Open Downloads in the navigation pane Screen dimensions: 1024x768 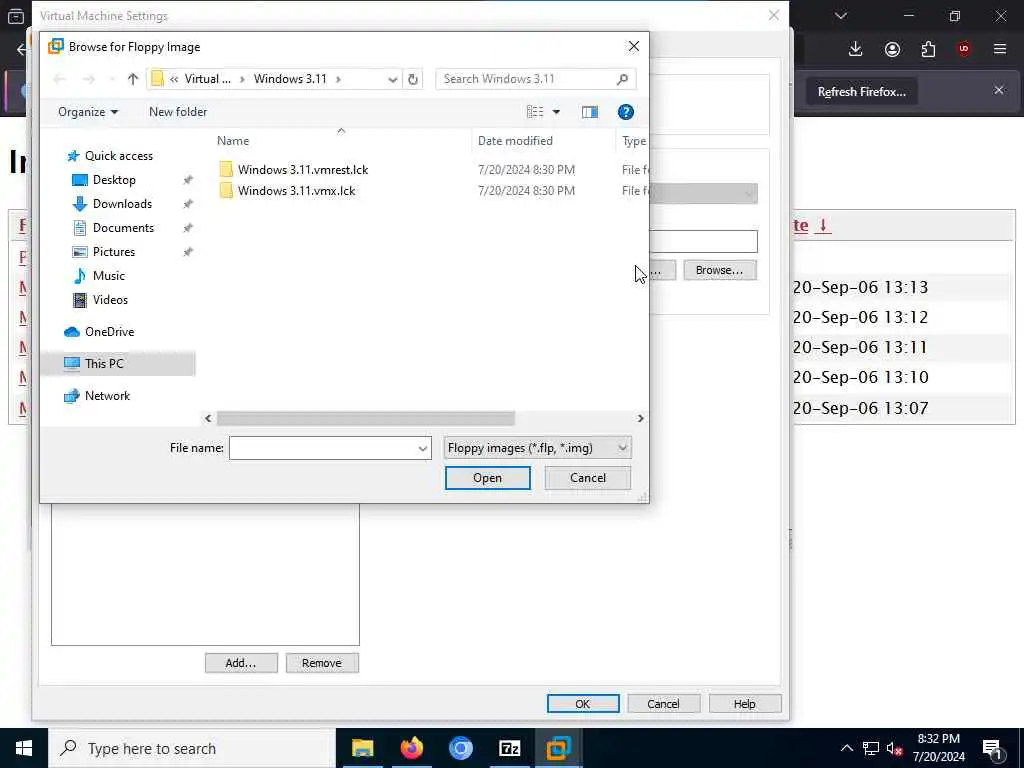[122, 204]
